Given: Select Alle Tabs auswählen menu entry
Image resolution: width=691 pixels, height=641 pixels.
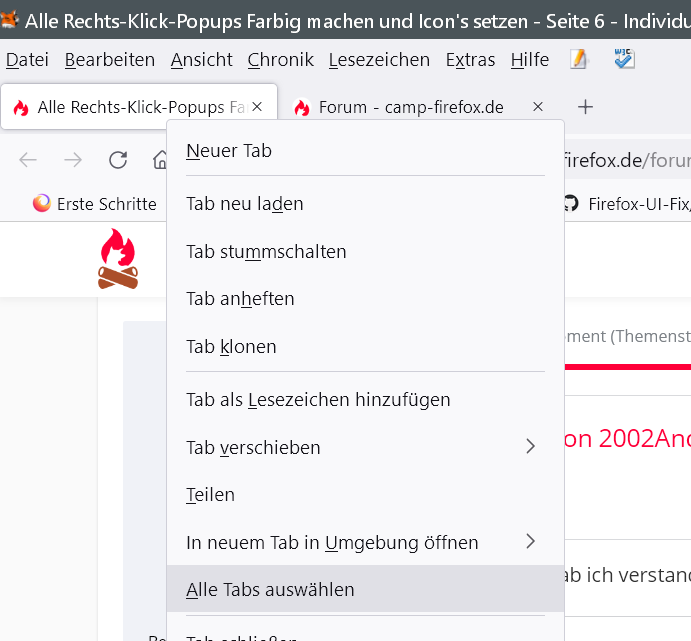Looking at the screenshot, I should coord(270,590).
